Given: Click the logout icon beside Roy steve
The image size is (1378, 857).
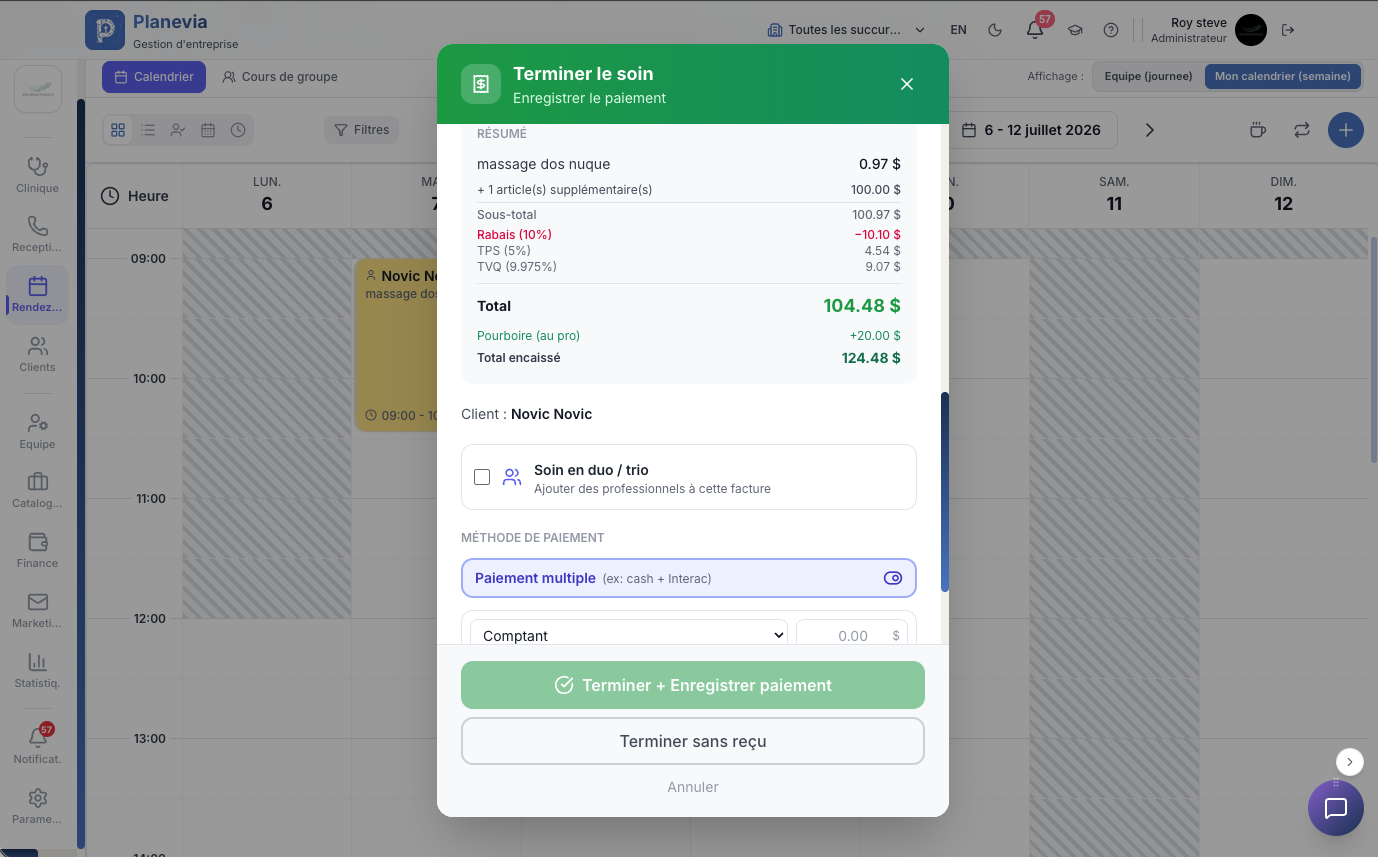Looking at the screenshot, I should tap(1288, 30).
